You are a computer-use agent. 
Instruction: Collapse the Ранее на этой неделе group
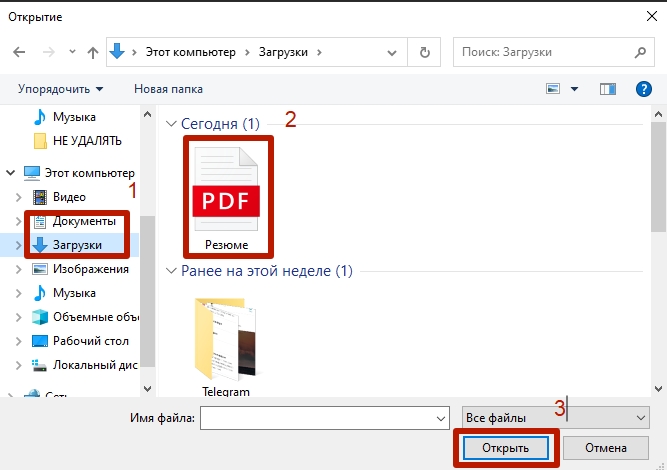170,271
